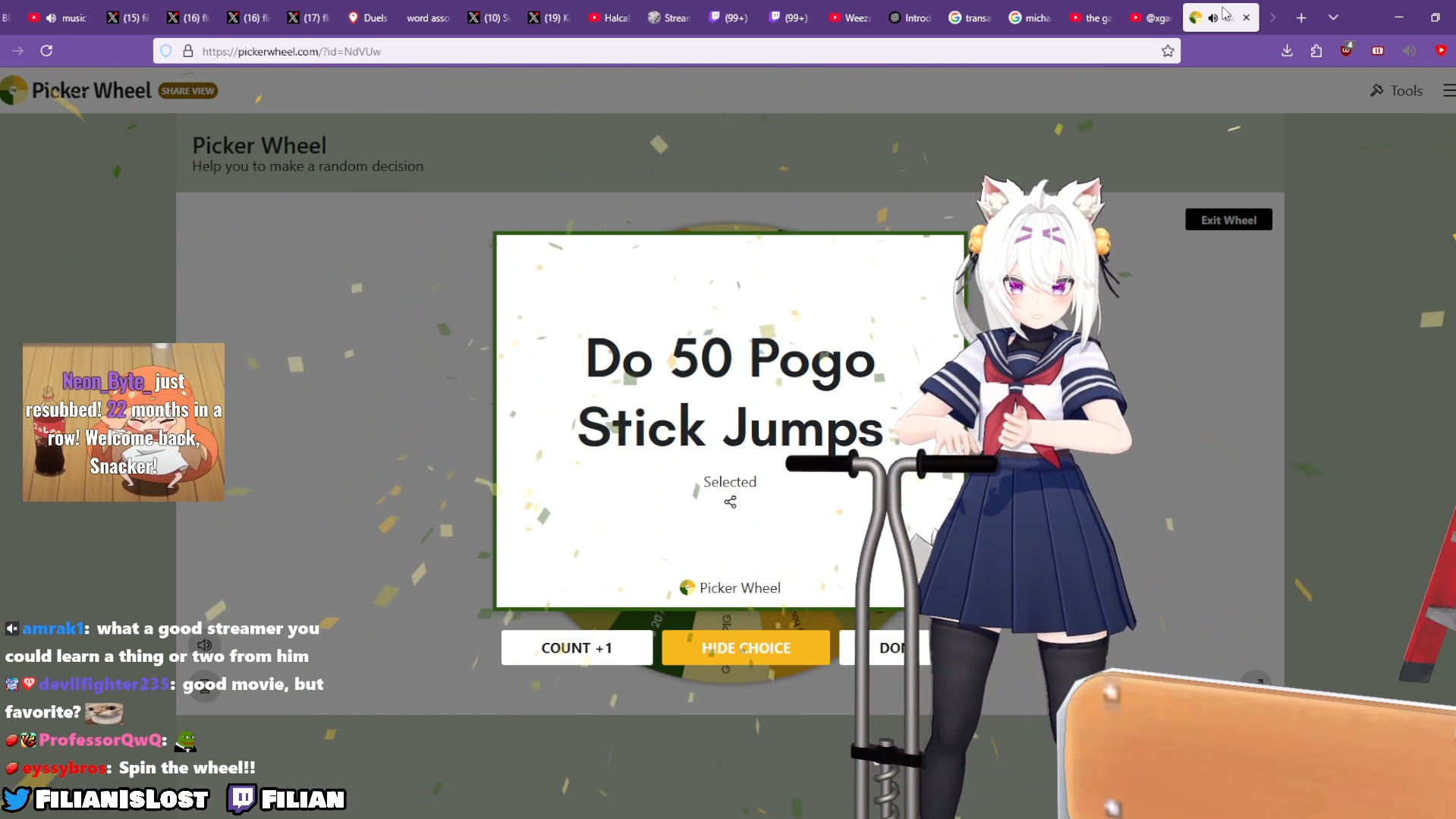
Task: Click the 'Help you to make a random decision' text
Action: pos(307,166)
